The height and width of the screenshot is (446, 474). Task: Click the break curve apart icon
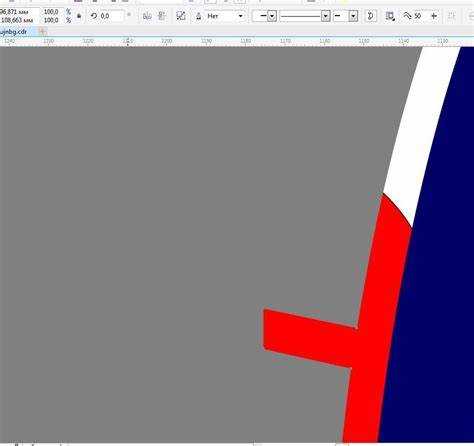(x=181, y=16)
